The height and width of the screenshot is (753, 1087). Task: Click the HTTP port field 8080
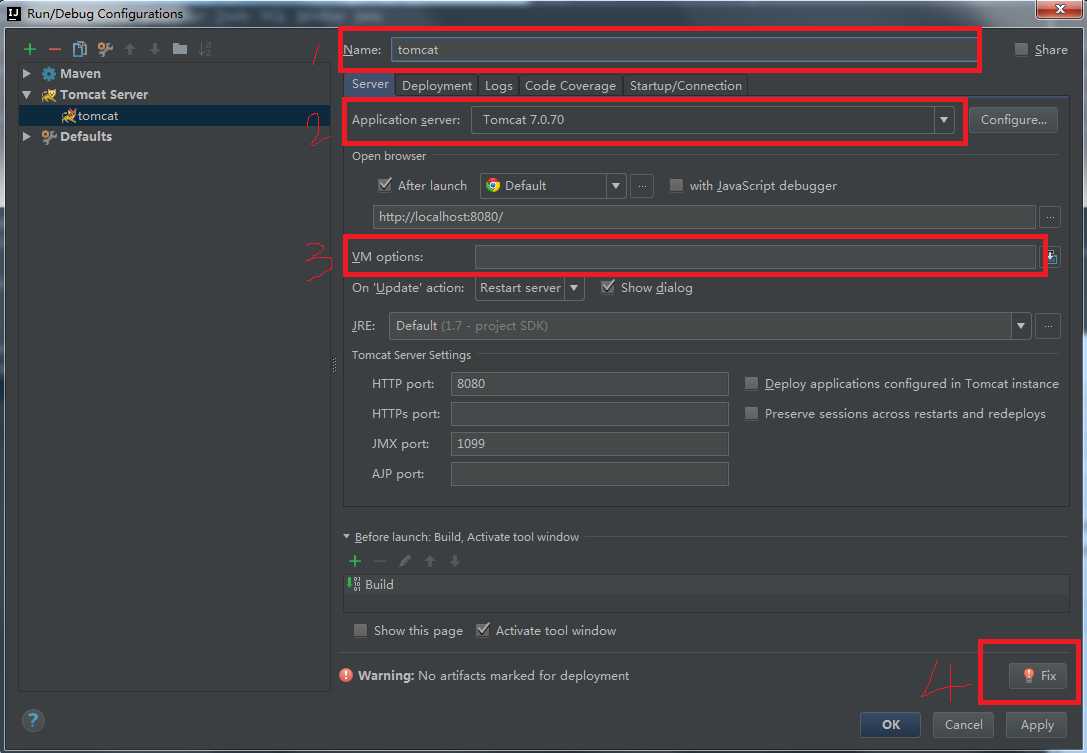point(589,384)
